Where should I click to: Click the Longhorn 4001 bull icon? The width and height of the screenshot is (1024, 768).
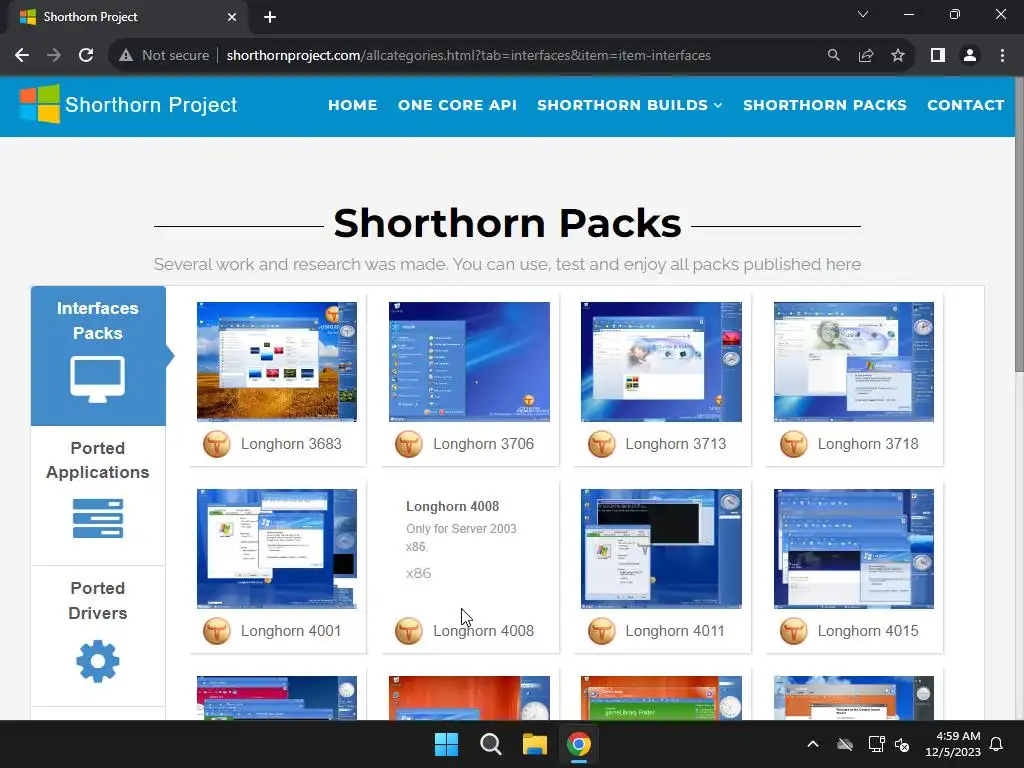point(217,631)
